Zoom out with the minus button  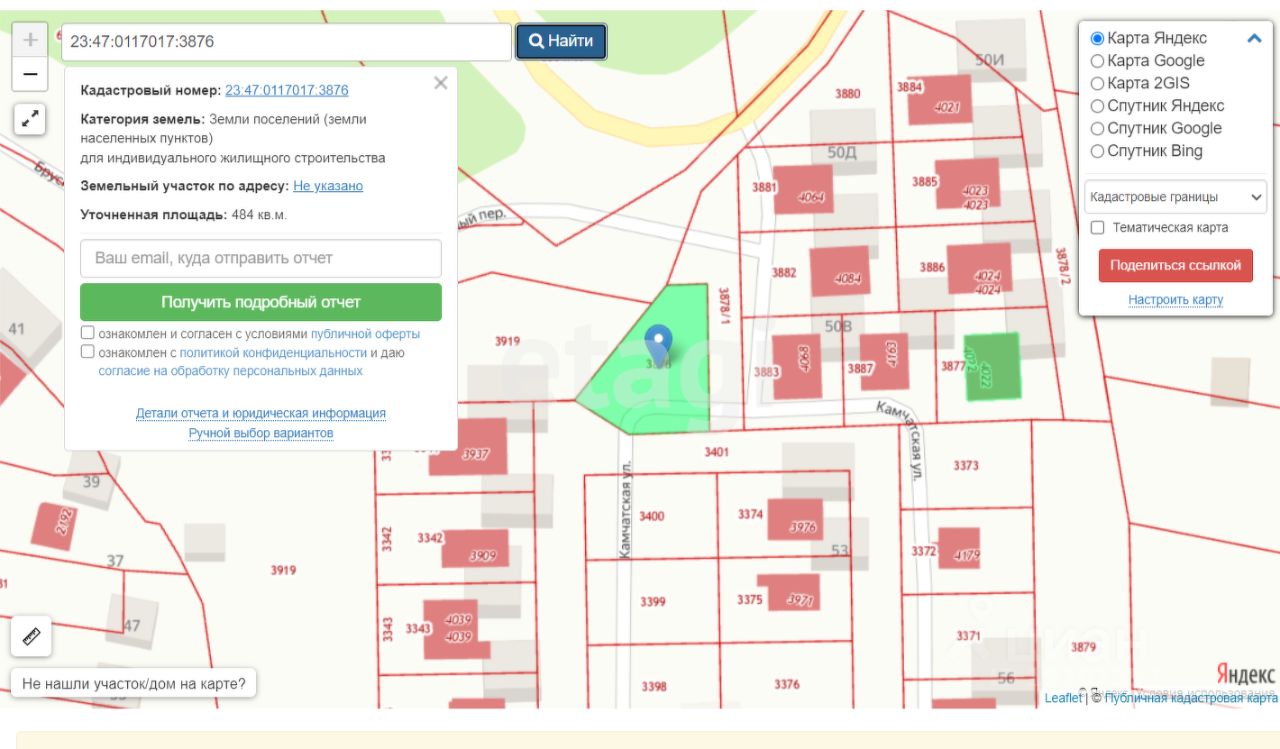(30, 74)
